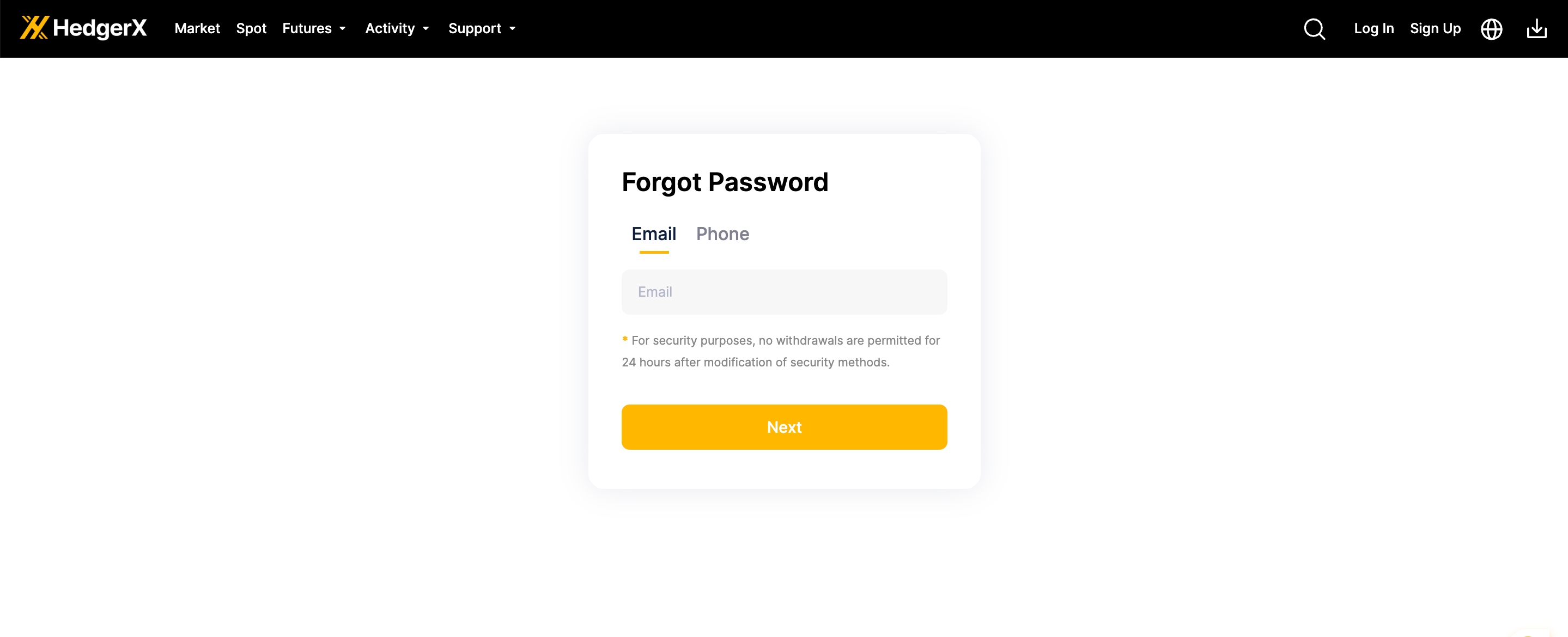
Task: Open the globe language selector
Action: pos(1491,29)
